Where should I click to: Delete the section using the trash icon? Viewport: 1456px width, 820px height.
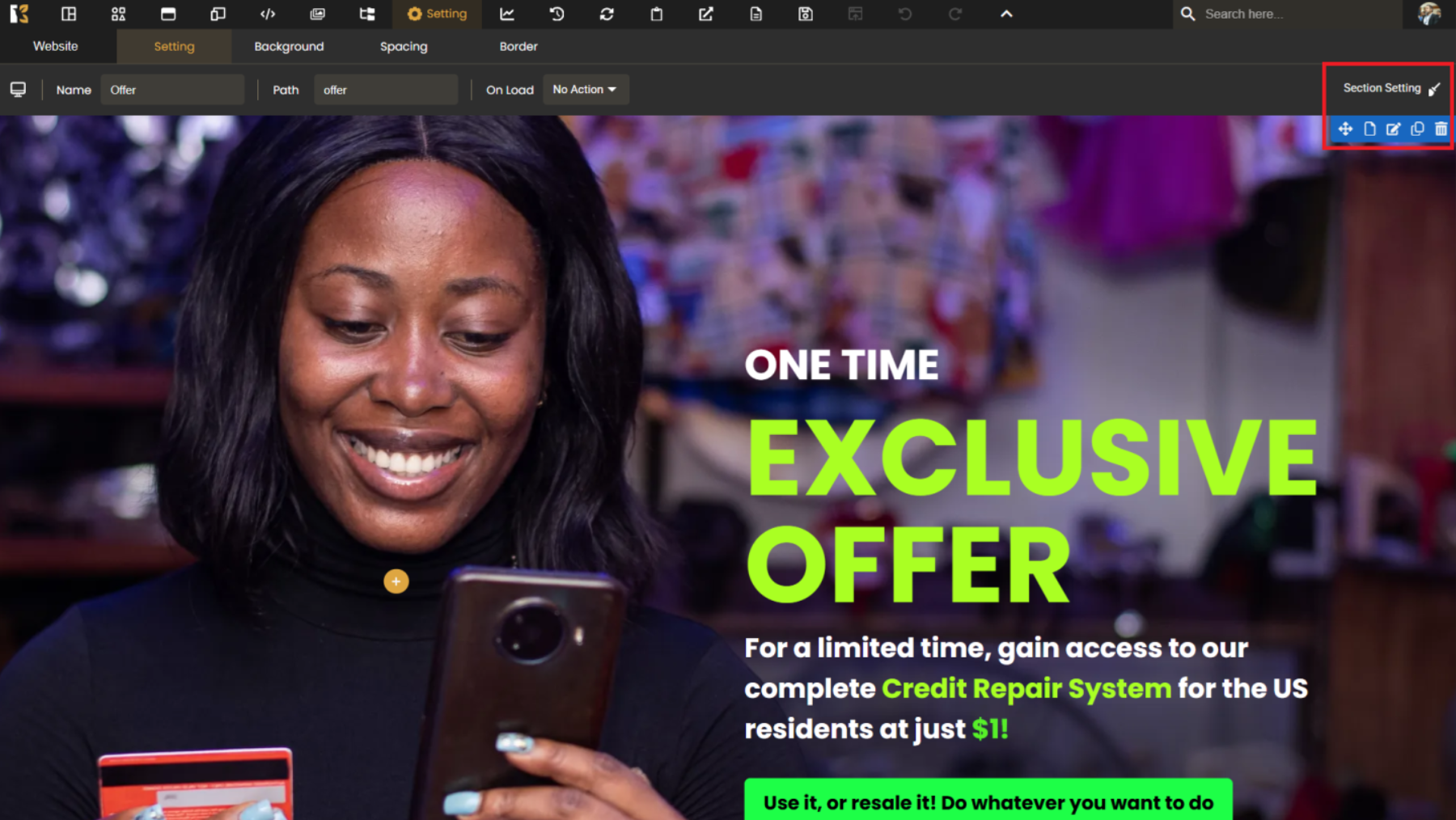[x=1441, y=129]
